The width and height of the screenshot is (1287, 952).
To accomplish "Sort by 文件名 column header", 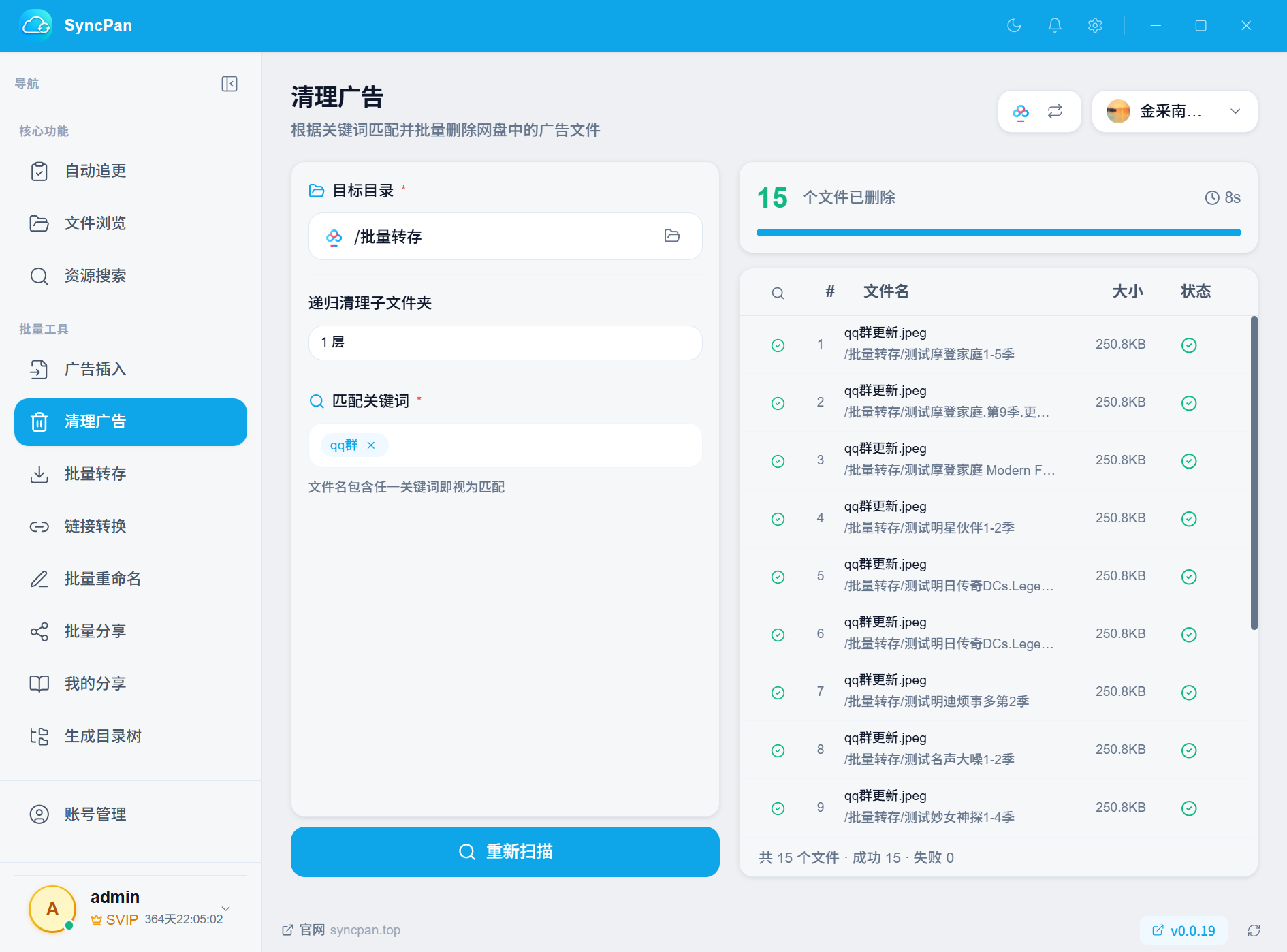I will 886,291.
